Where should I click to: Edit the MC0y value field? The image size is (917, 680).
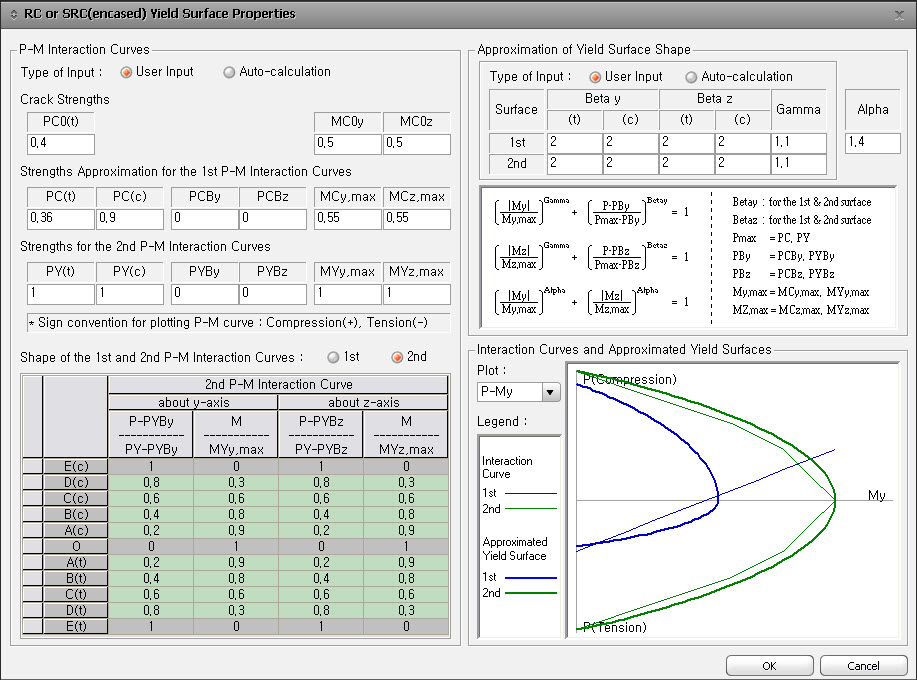[348, 144]
